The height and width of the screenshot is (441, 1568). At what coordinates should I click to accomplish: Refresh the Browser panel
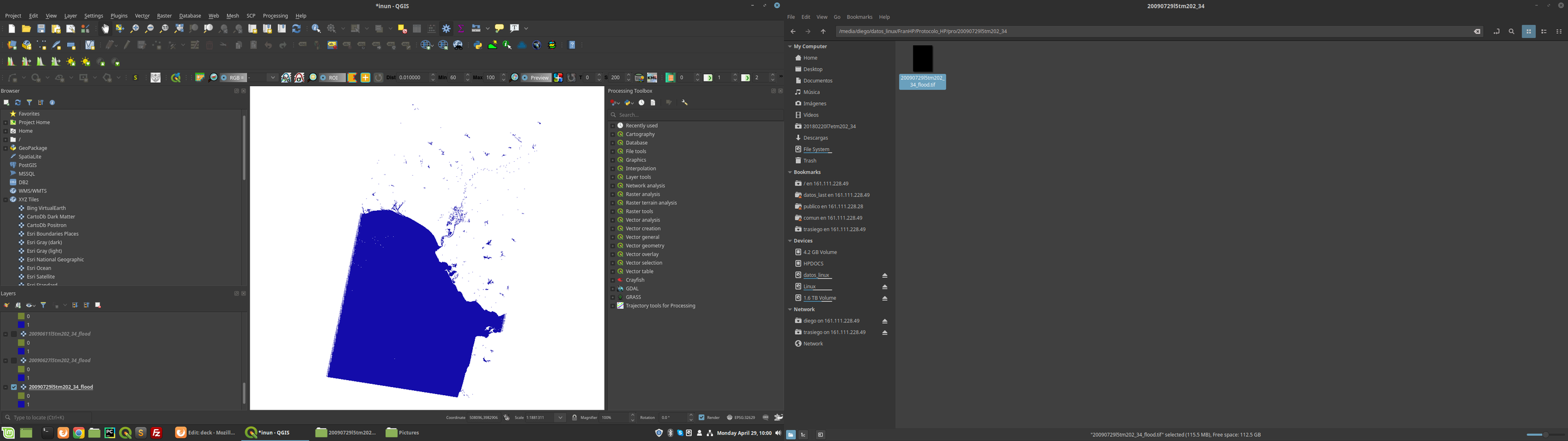tap(18, 102)
